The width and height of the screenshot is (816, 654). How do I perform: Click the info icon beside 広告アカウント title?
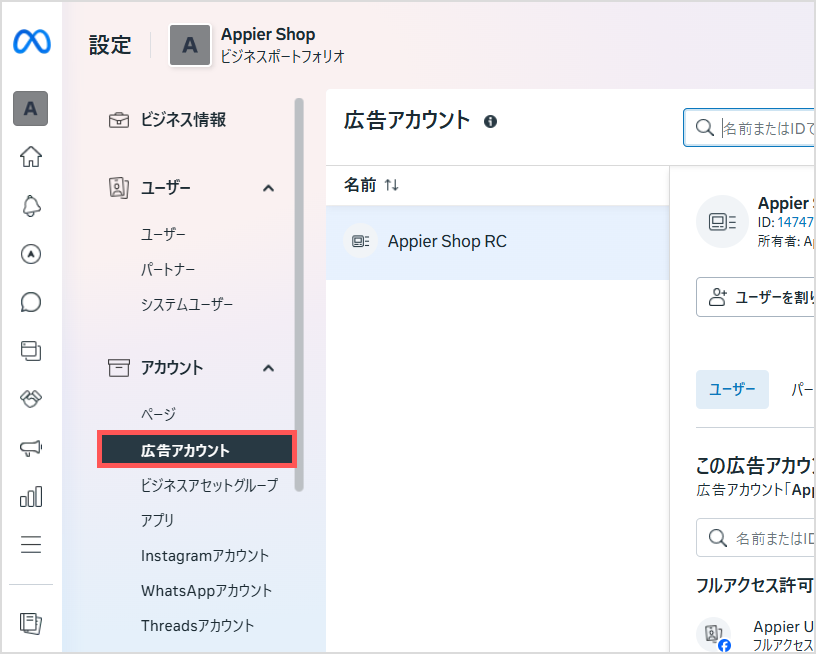pos(490,122)
